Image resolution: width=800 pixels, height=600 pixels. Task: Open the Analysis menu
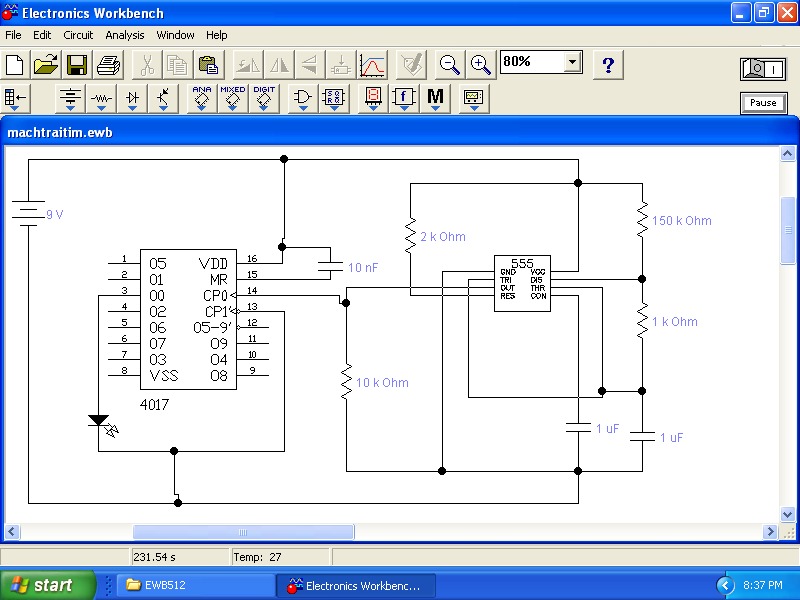(x=125, y=35)
